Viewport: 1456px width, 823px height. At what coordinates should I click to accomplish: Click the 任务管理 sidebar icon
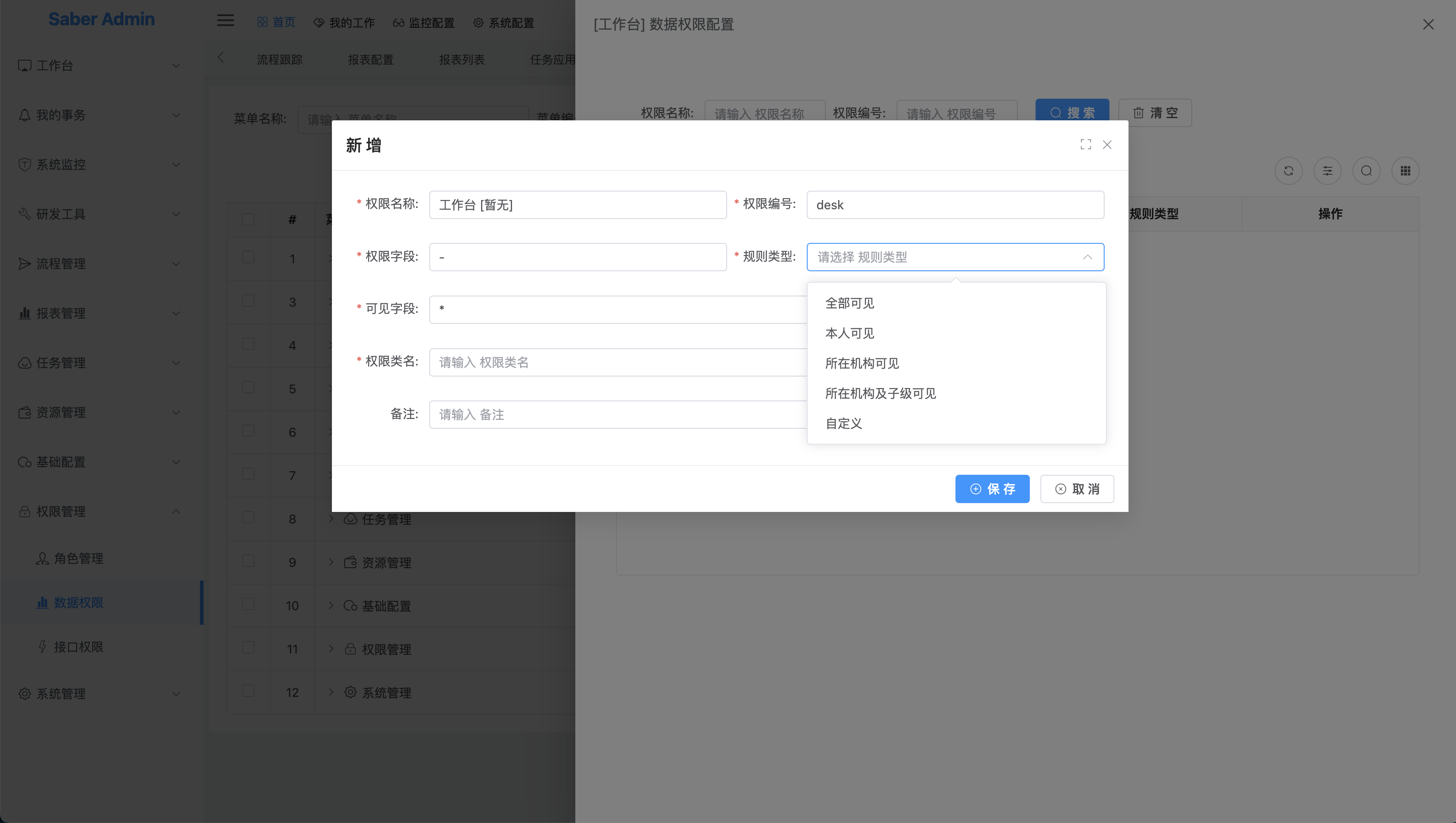tap(24, 363)
